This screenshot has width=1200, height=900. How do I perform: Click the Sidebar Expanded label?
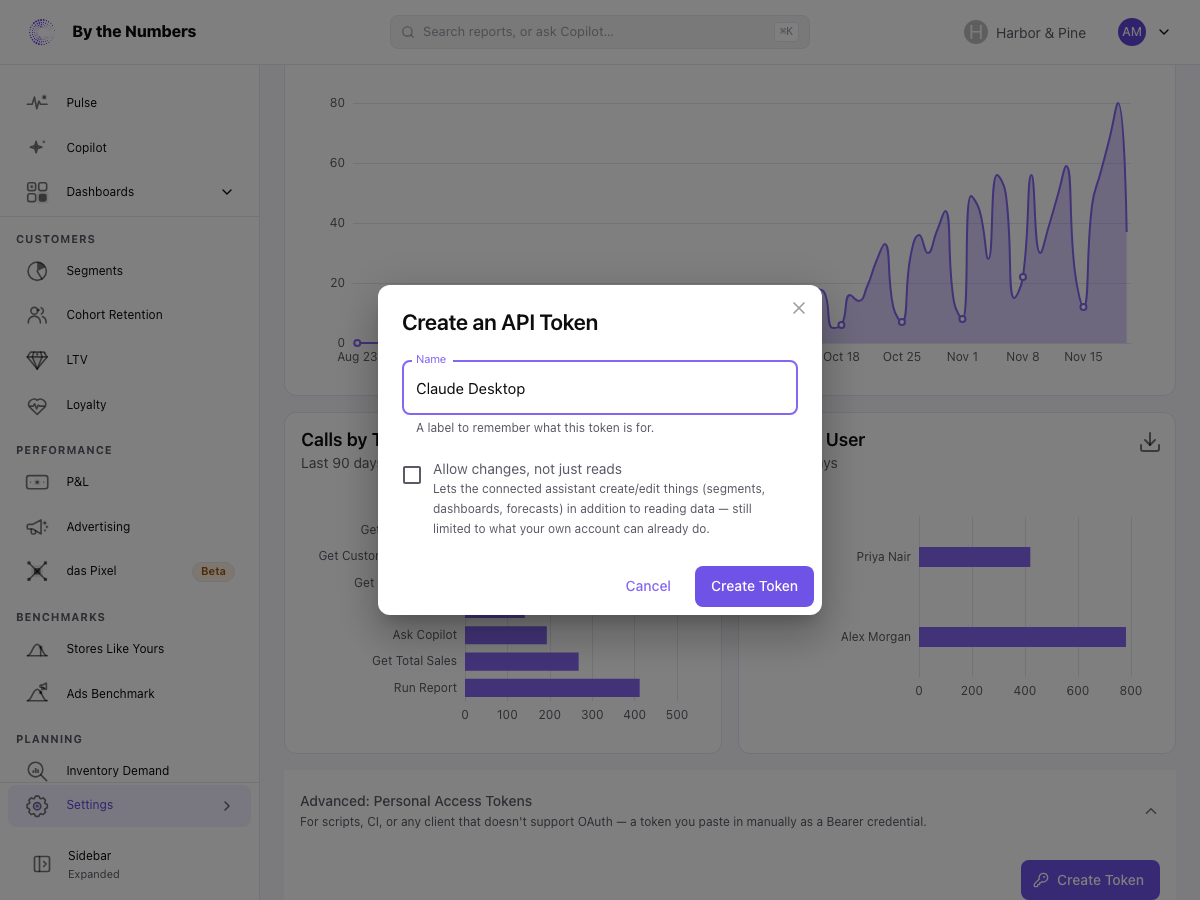[93, 864]
